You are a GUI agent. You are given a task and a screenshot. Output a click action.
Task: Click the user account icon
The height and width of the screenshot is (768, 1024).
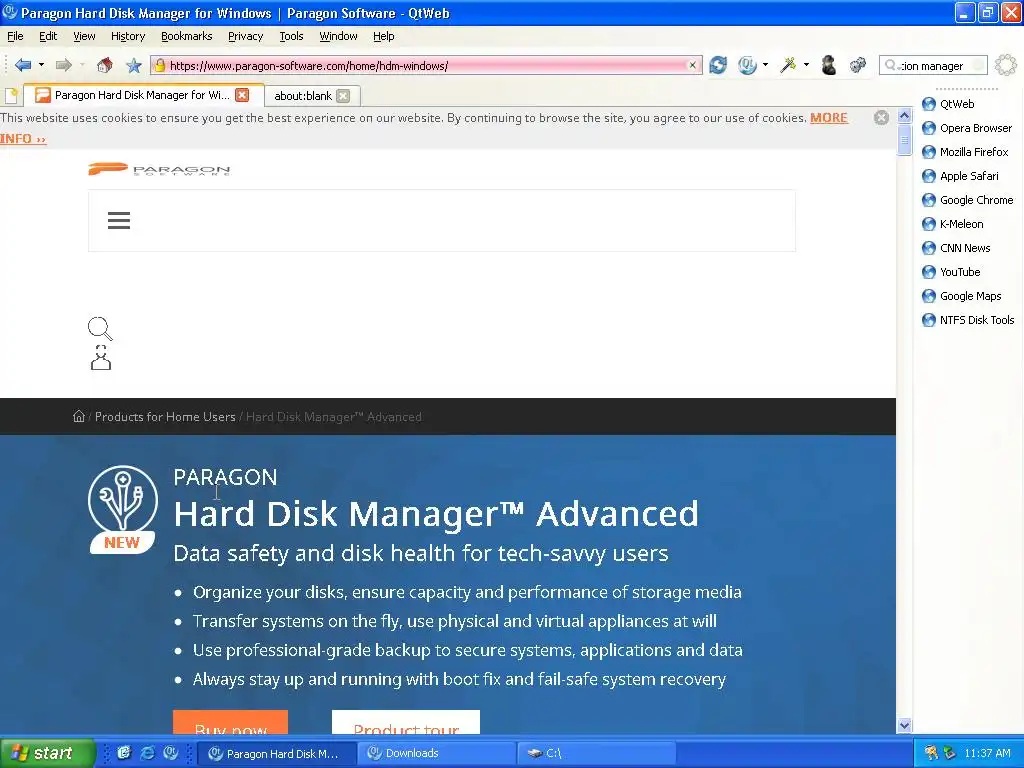click(x=101, y=357)
